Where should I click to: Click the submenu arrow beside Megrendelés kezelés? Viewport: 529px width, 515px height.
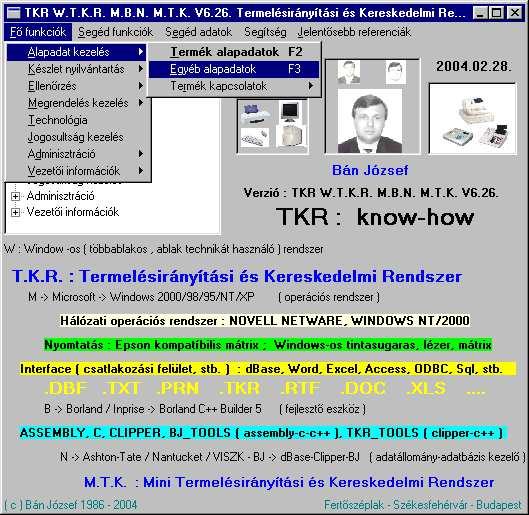[141, 103]
